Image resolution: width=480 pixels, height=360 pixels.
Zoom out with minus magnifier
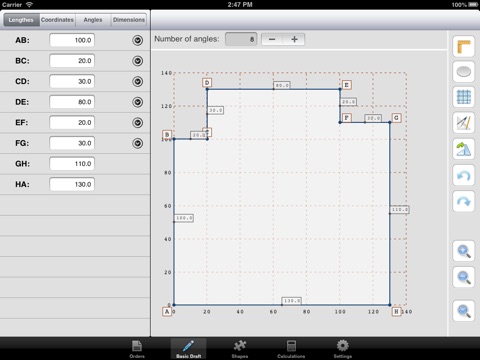point(463,277)
